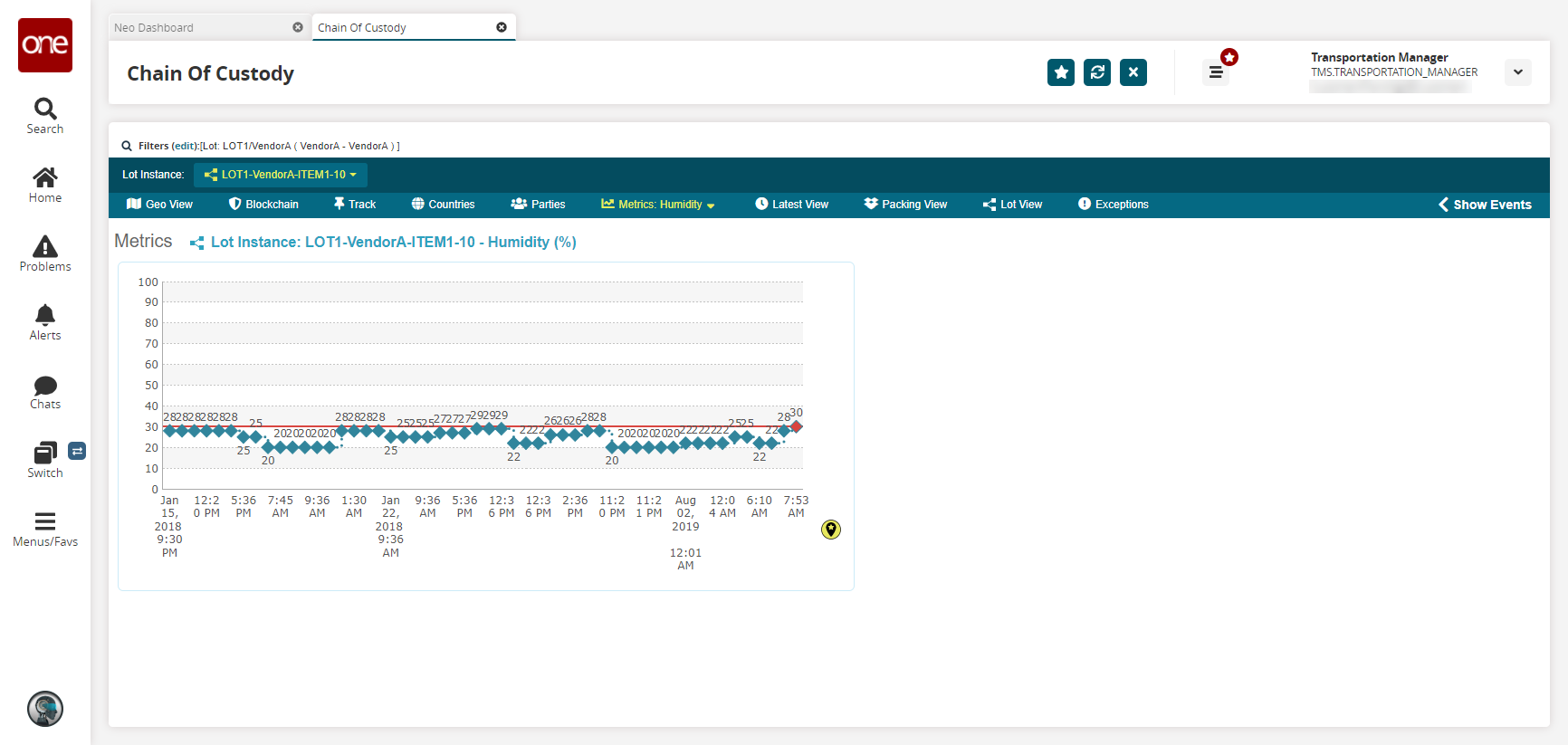Click the Switch icon in sidebar

(45, 453)
